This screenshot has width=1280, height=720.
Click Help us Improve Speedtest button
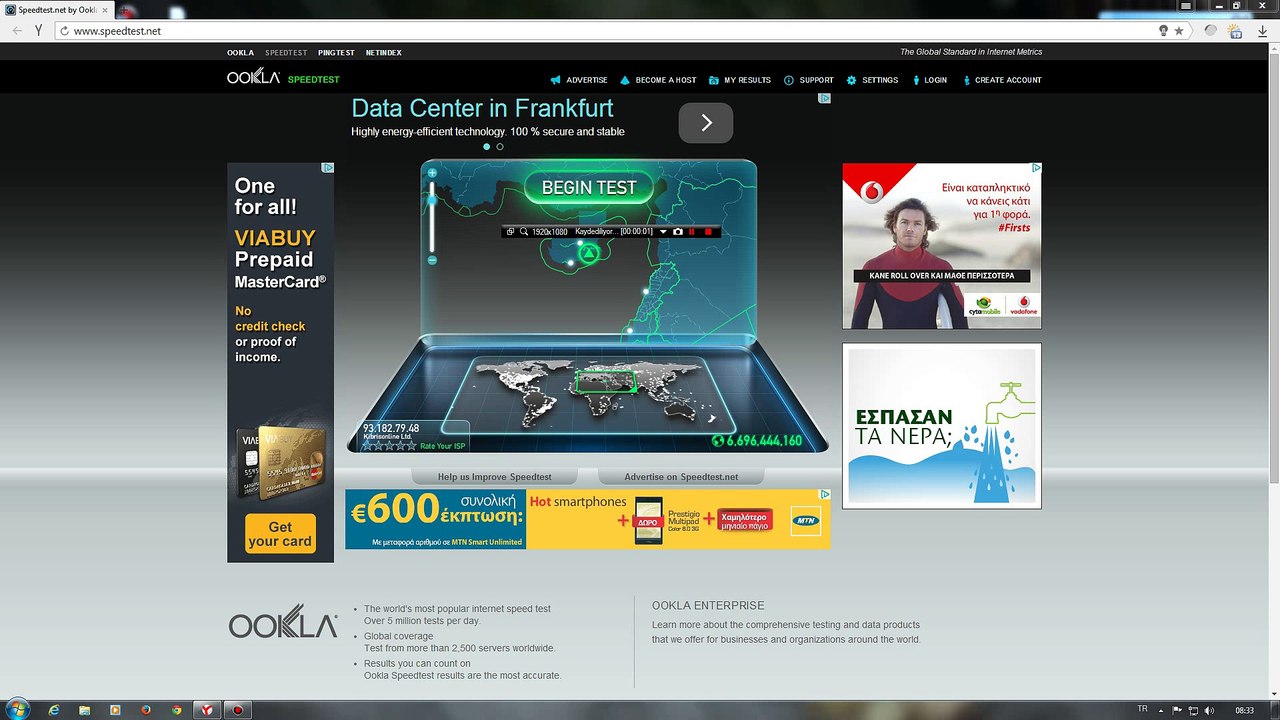(x=495, y=477)
